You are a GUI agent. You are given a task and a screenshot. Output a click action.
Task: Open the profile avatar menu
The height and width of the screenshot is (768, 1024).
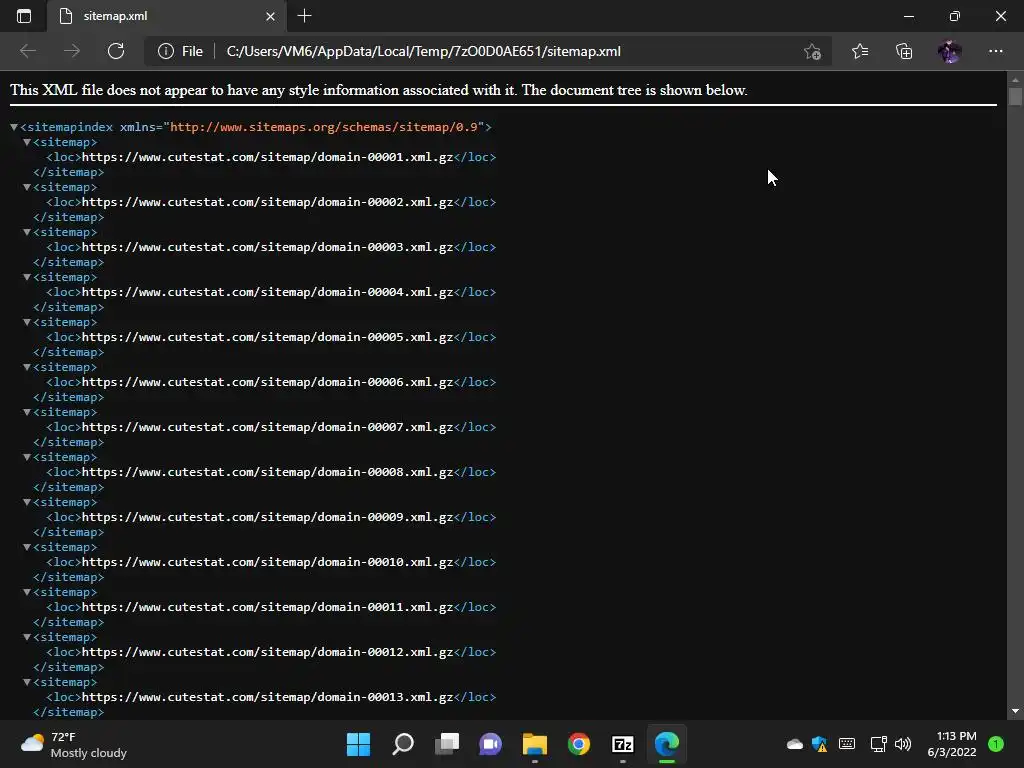949,51
